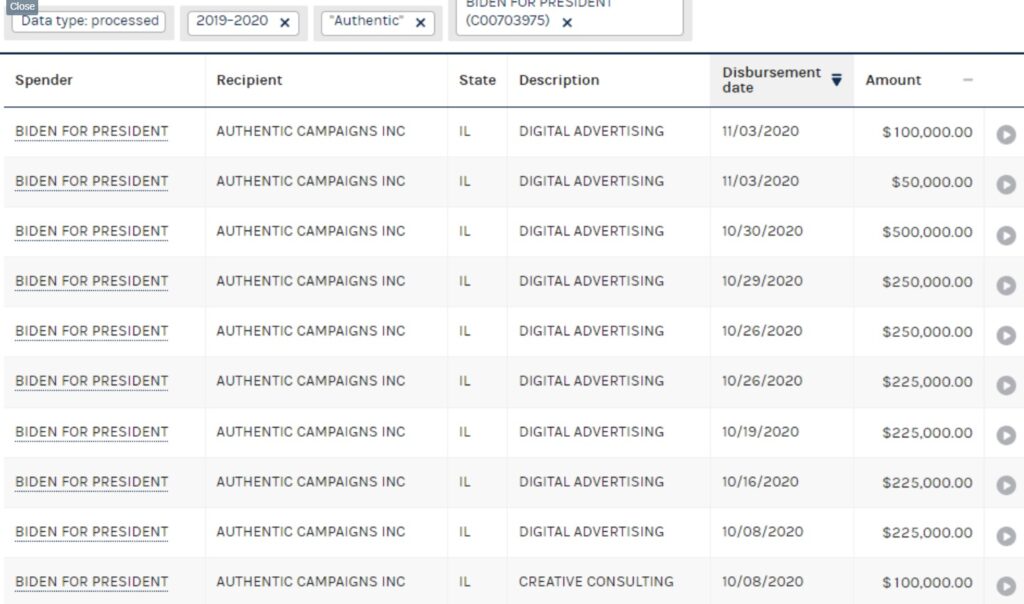Toggle sort direction on the Disbursement date column
The image size is (1024, 604).
[838, 77]
